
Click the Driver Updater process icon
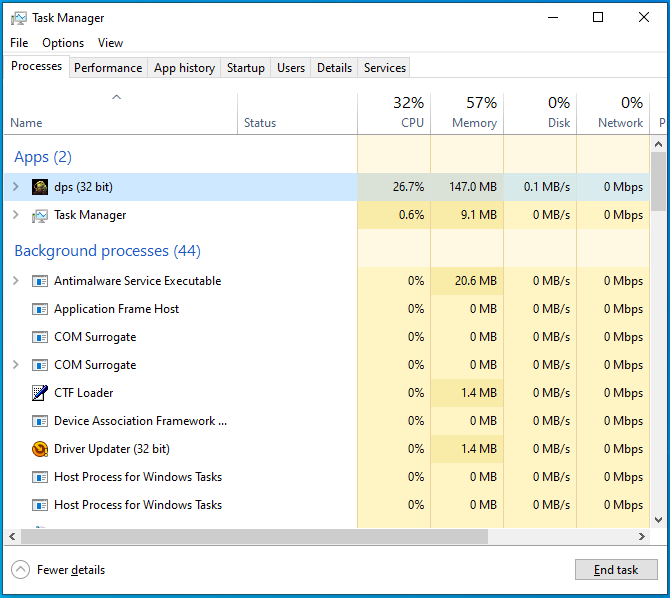[x=40, y=449]
